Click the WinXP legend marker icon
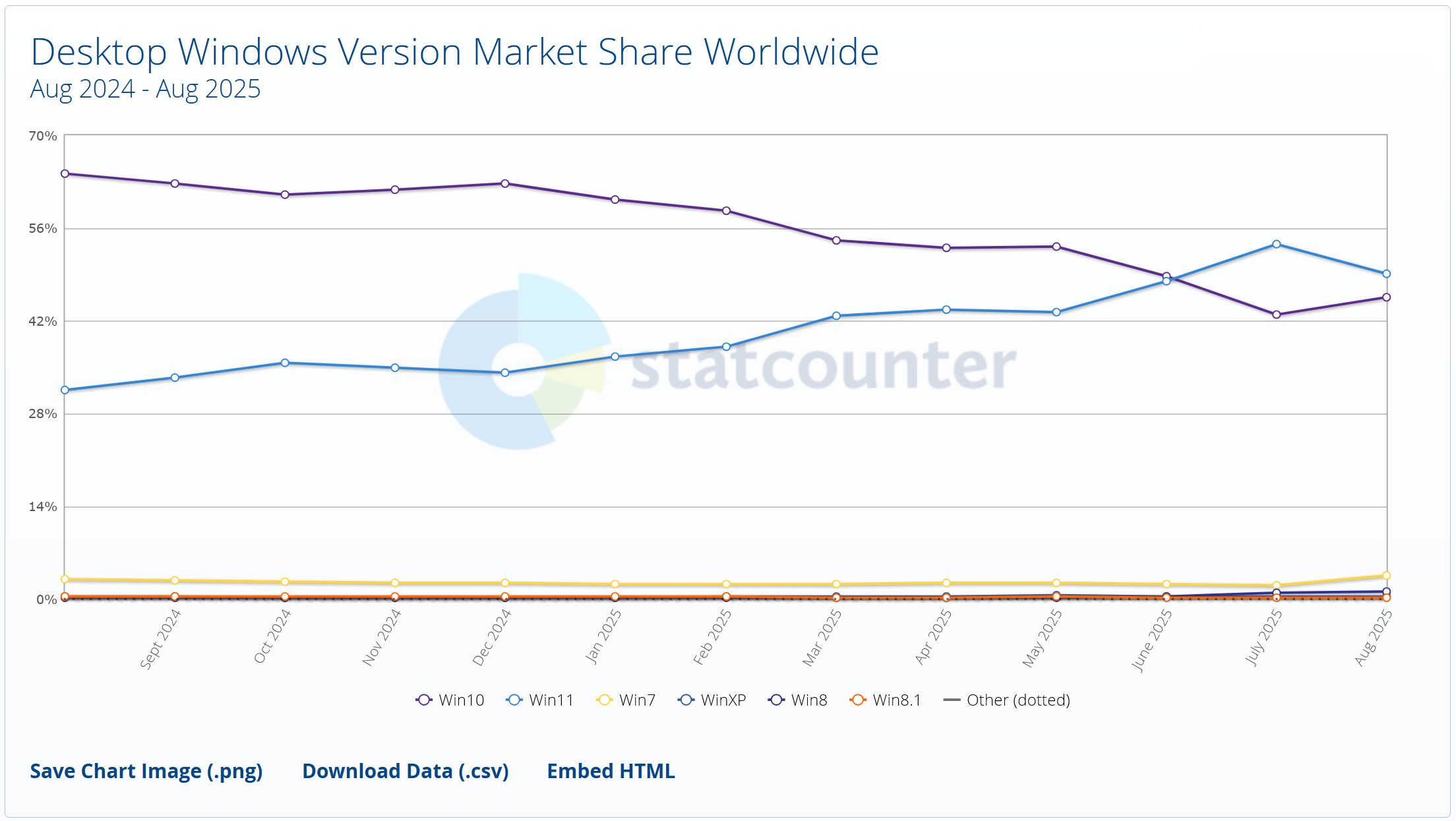Screen dimensions: 1456x821 686,700
